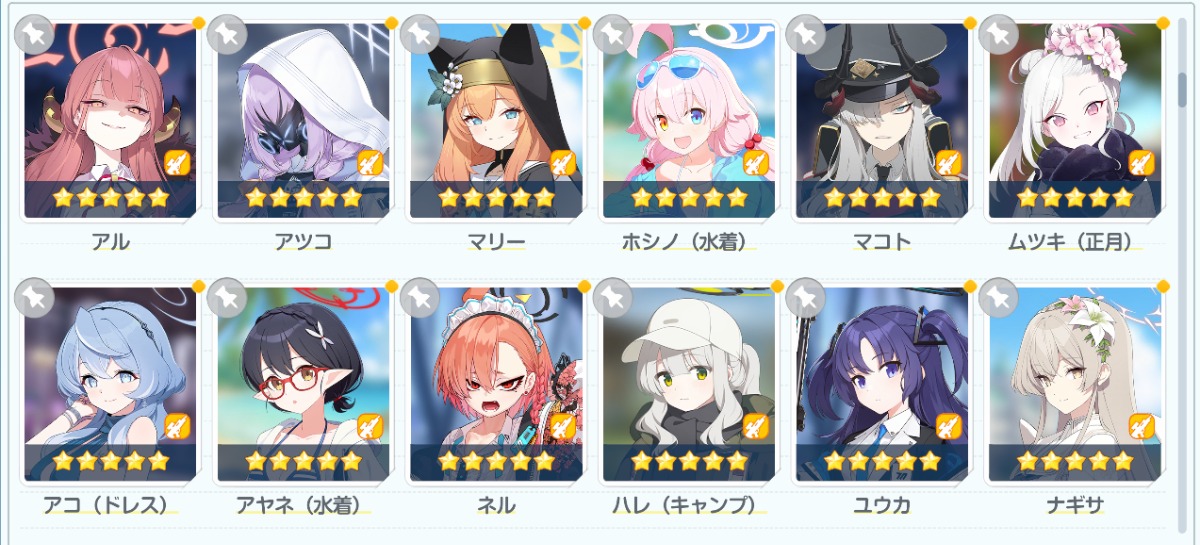Click the pin icon on マリー
1200x545 pixels.
click(x=419, y=34)
